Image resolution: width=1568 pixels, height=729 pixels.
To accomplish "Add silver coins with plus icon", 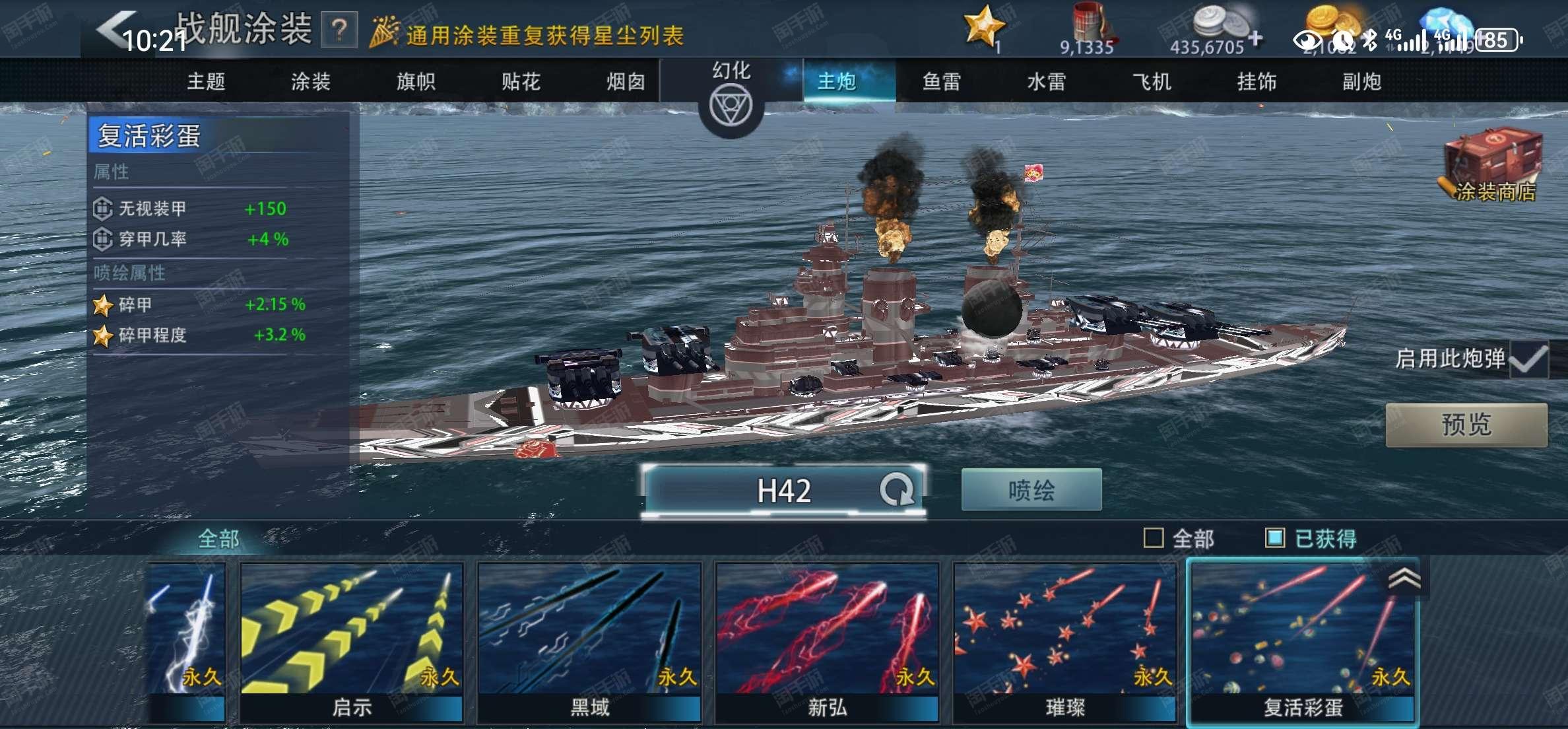I will tap(1256, 38).
